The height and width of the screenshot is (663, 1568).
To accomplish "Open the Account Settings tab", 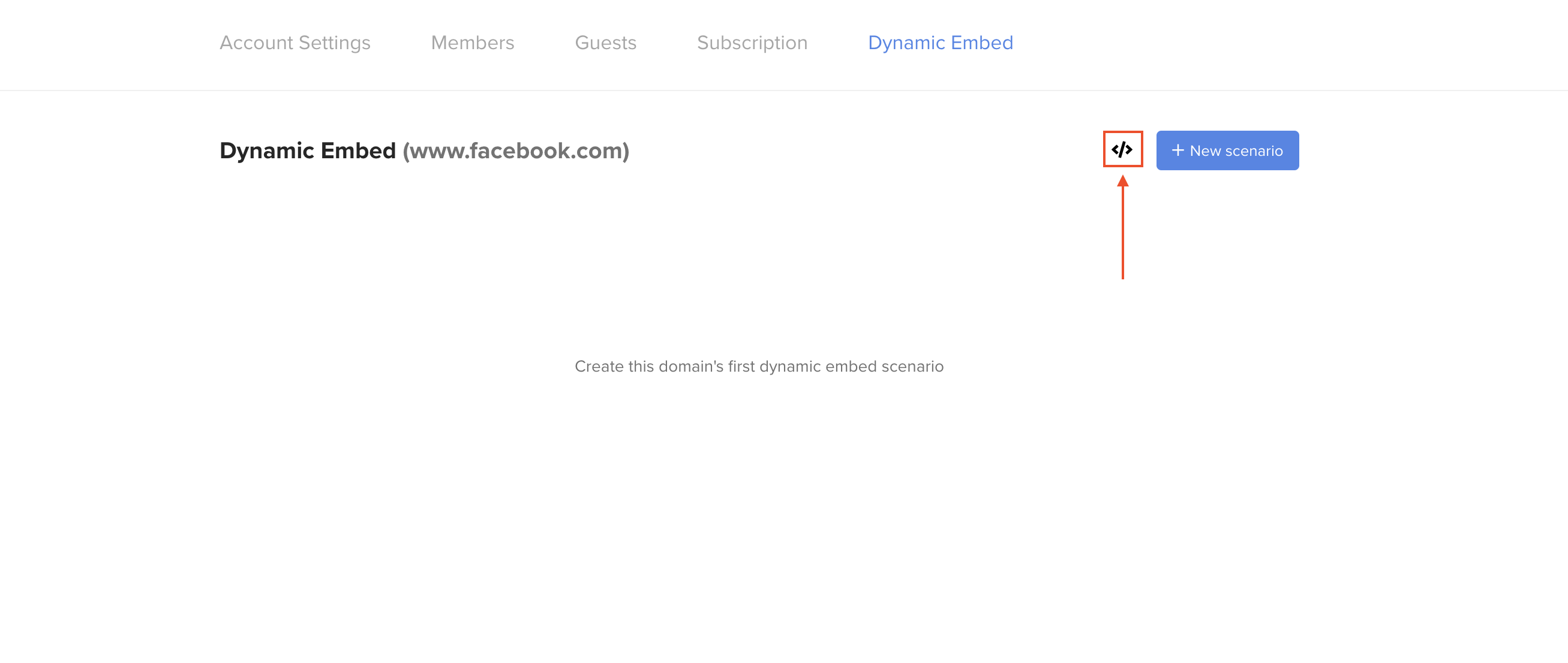I will point(295,43).
